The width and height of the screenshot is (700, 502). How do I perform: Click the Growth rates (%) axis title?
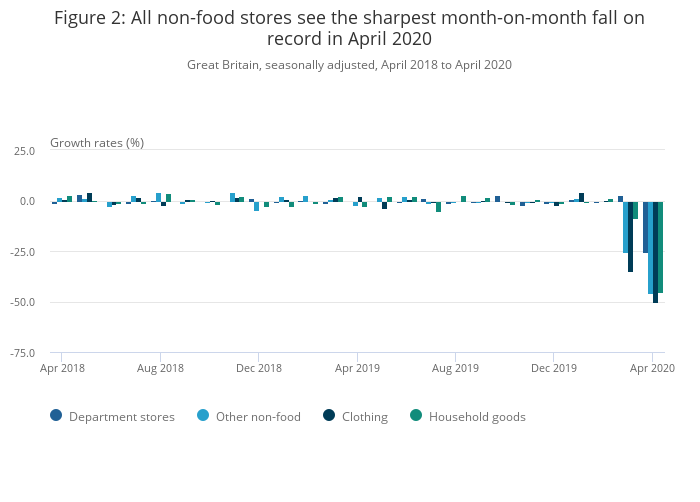coord(97,142)
